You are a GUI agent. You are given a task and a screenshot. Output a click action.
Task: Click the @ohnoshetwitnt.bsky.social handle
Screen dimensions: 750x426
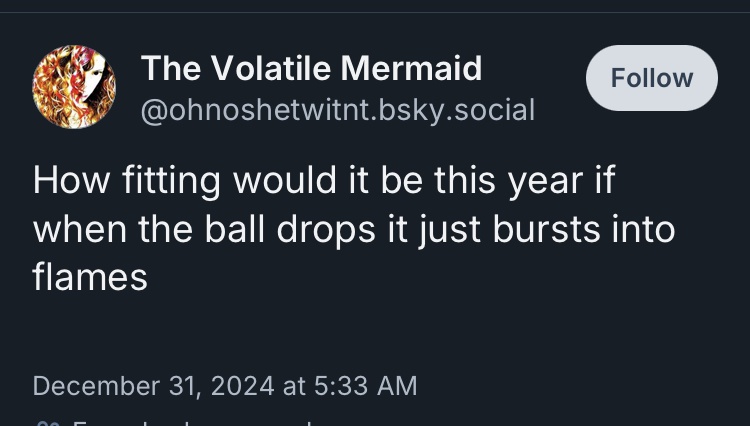[x=337, y=109]
